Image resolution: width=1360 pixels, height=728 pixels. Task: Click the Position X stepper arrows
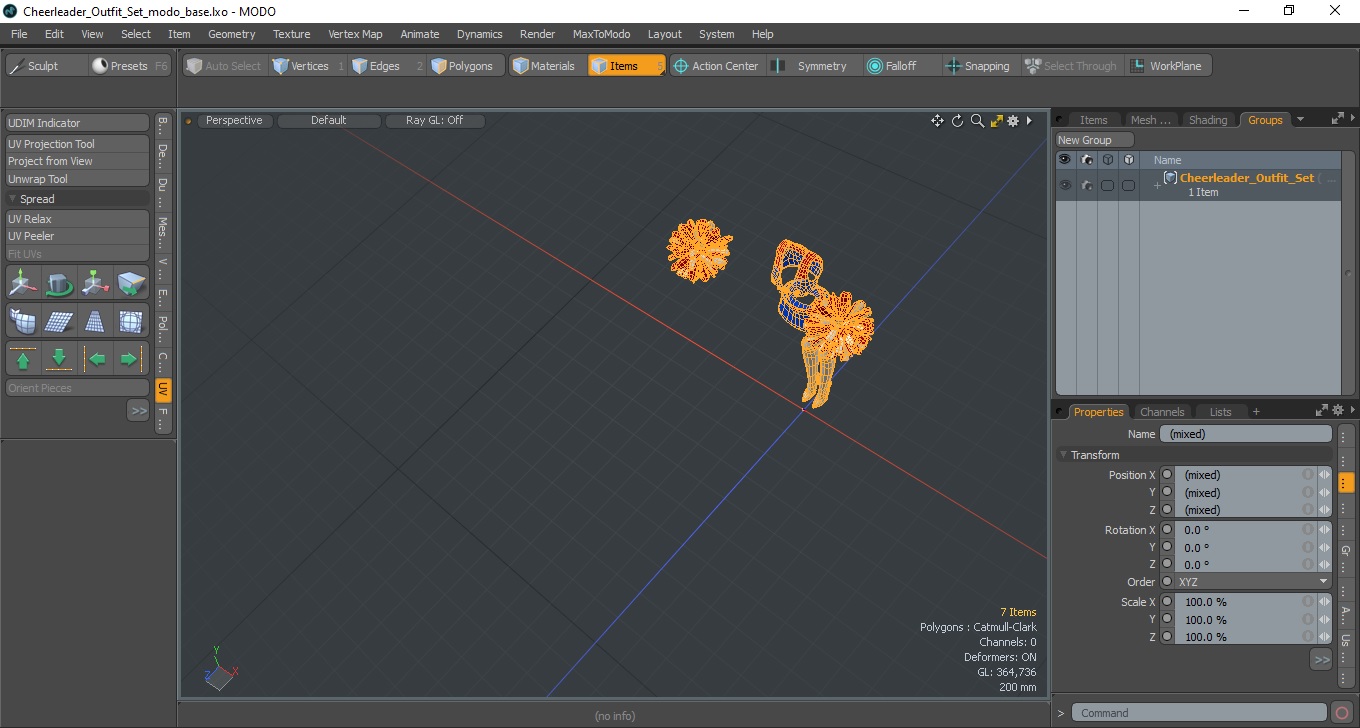[1324, 475]
